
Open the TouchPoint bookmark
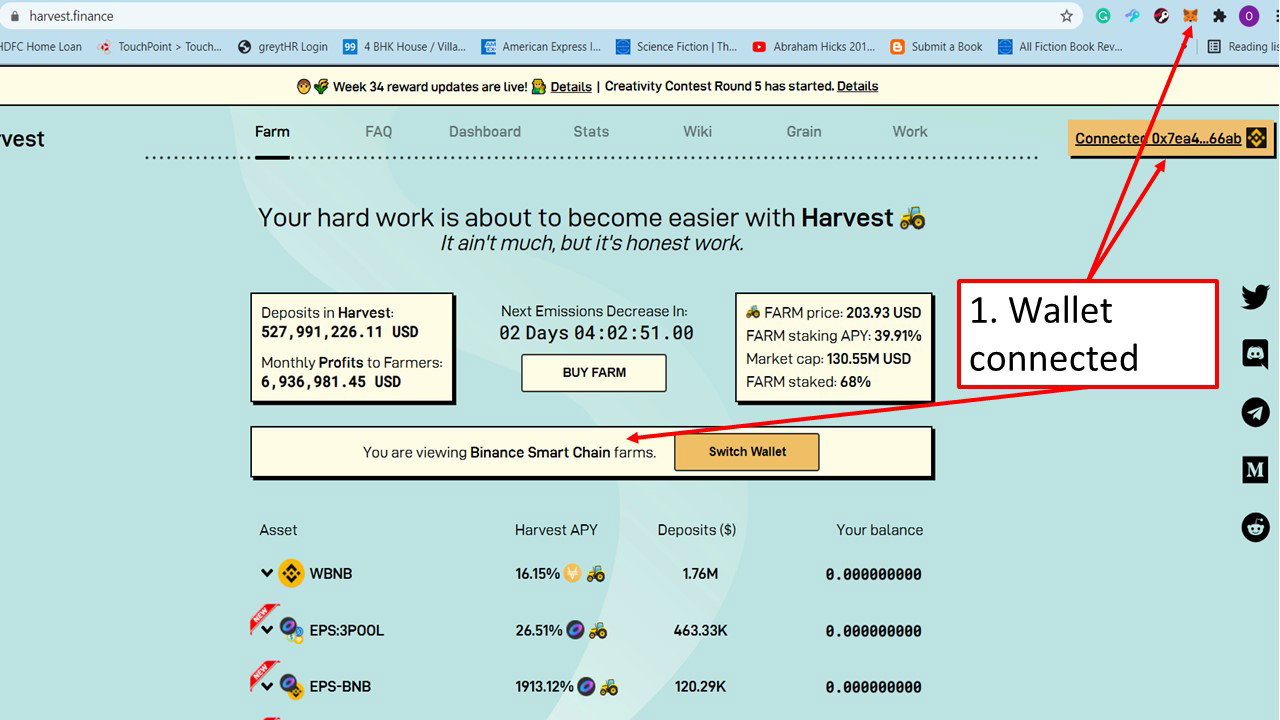[160, 46]
